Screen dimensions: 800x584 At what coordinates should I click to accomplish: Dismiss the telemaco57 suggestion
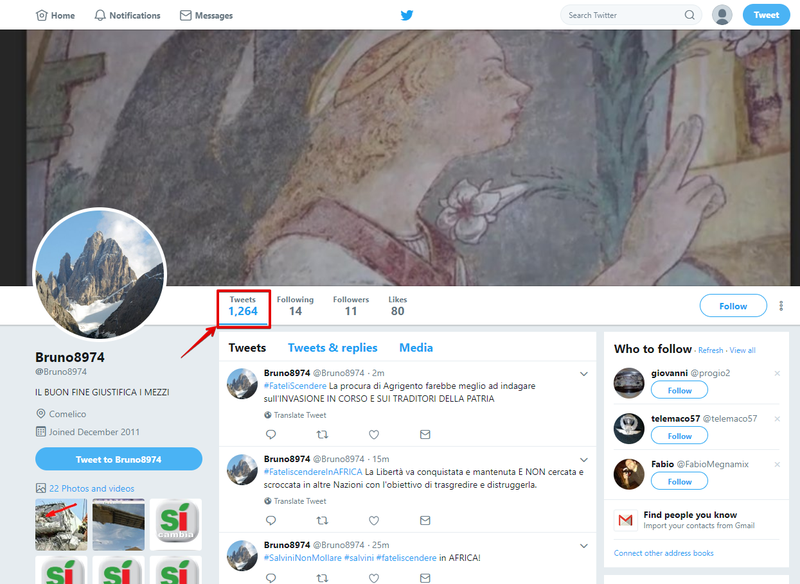[x=777, y=419]
